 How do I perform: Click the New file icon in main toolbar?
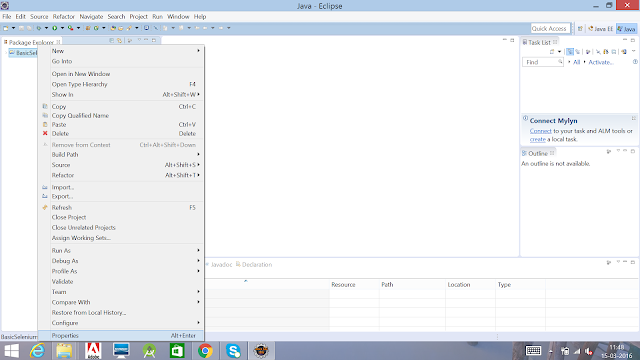6,28
